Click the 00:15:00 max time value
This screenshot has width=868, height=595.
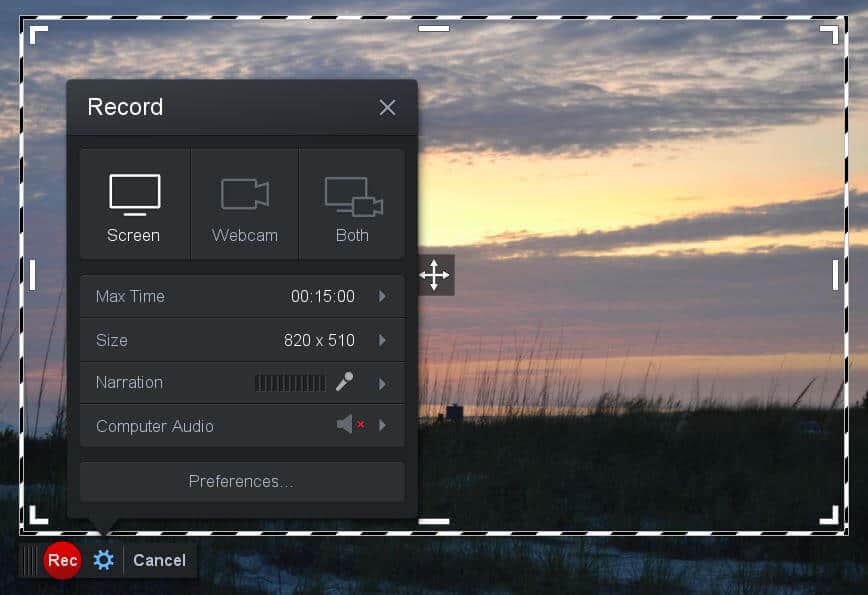point(323,297)
